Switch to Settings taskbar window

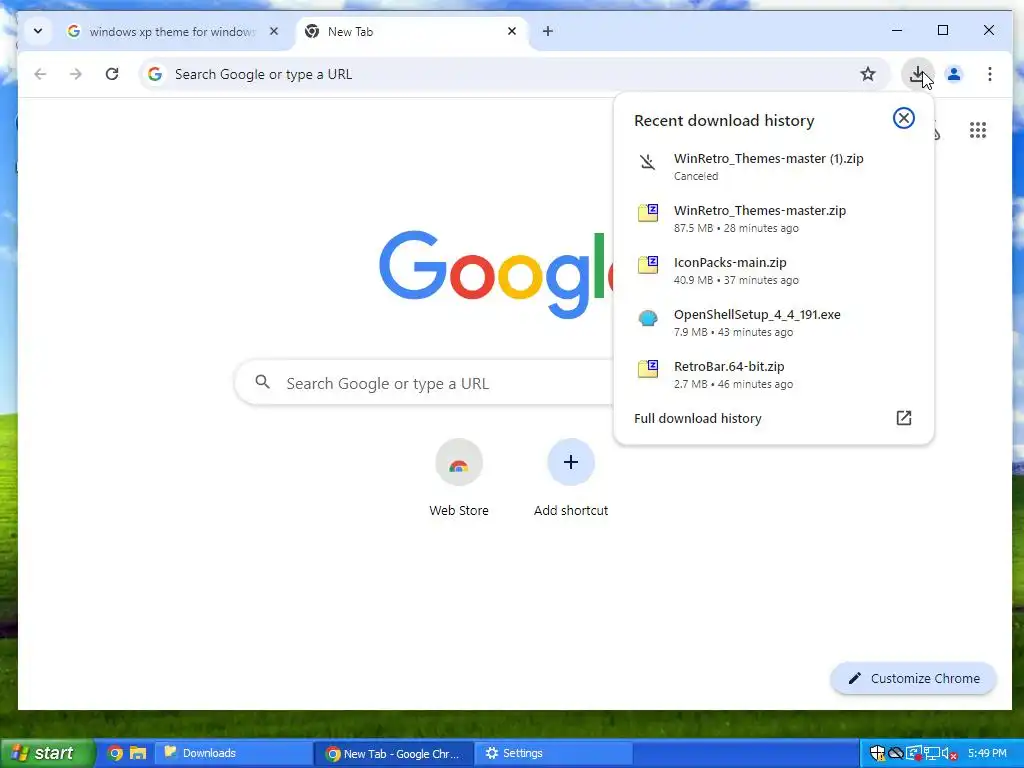point(553,753)
